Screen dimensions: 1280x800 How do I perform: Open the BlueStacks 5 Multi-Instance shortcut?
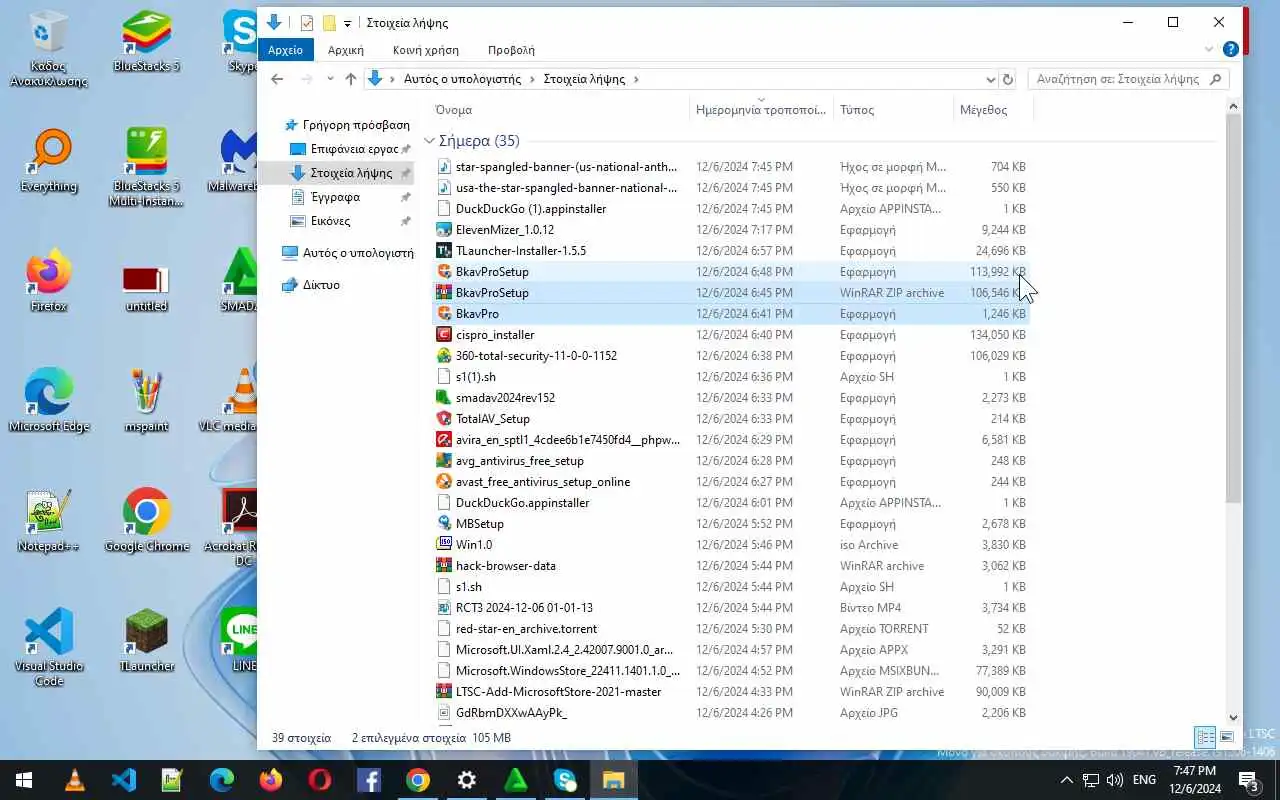pyautogui.click(x=147, y=168)
